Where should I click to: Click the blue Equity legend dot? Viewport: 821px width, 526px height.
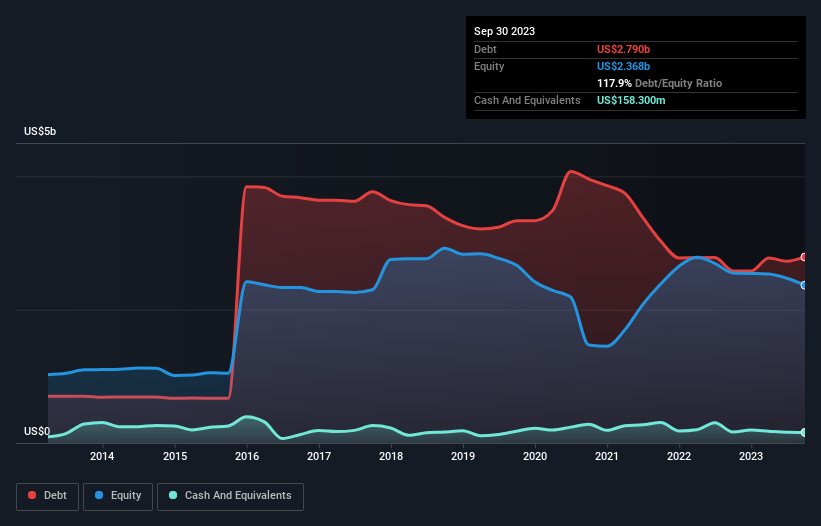(x=99, y=495)
